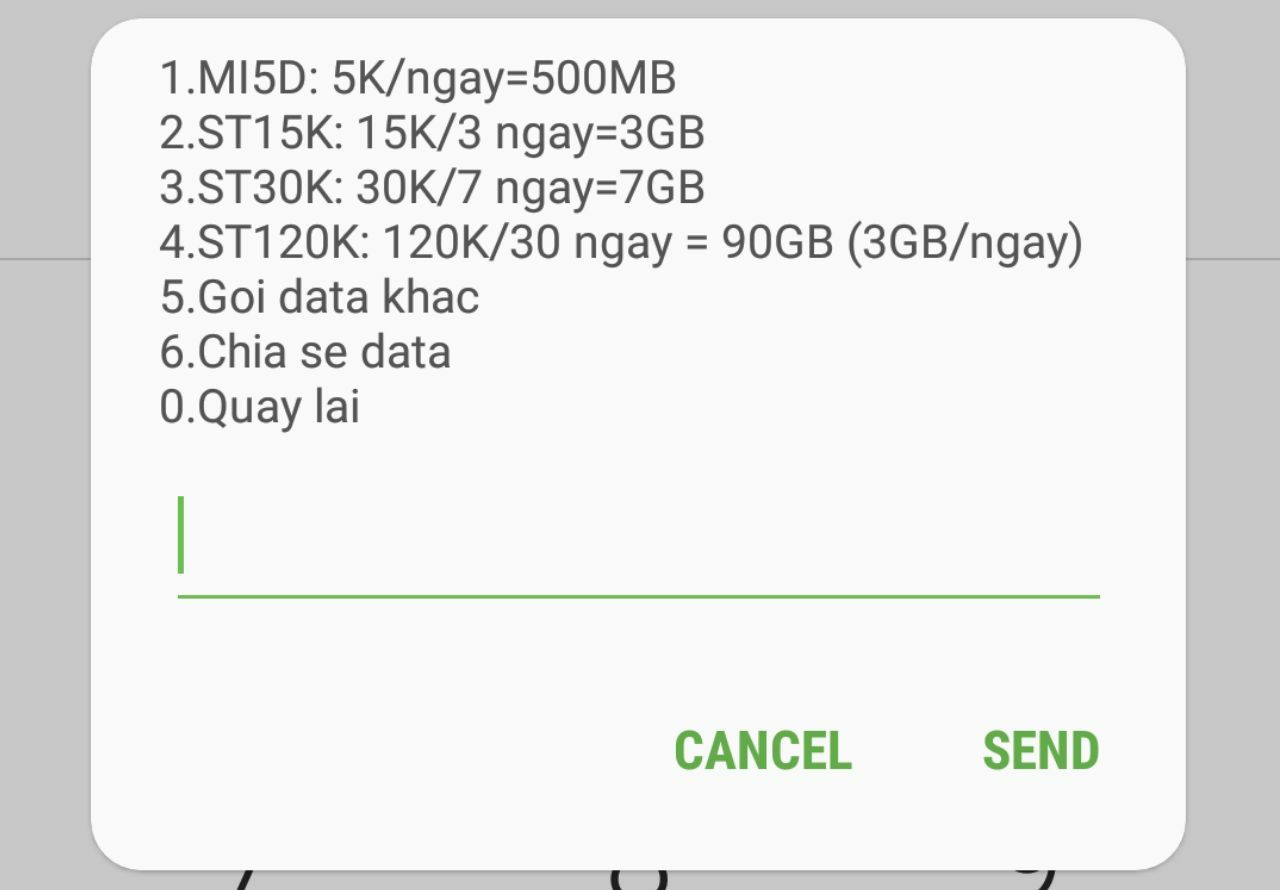The height and width of the screenshot is (890, 1280).
Task: Tap the partially hidden keypad digit 7
Action: click(245, 880)
